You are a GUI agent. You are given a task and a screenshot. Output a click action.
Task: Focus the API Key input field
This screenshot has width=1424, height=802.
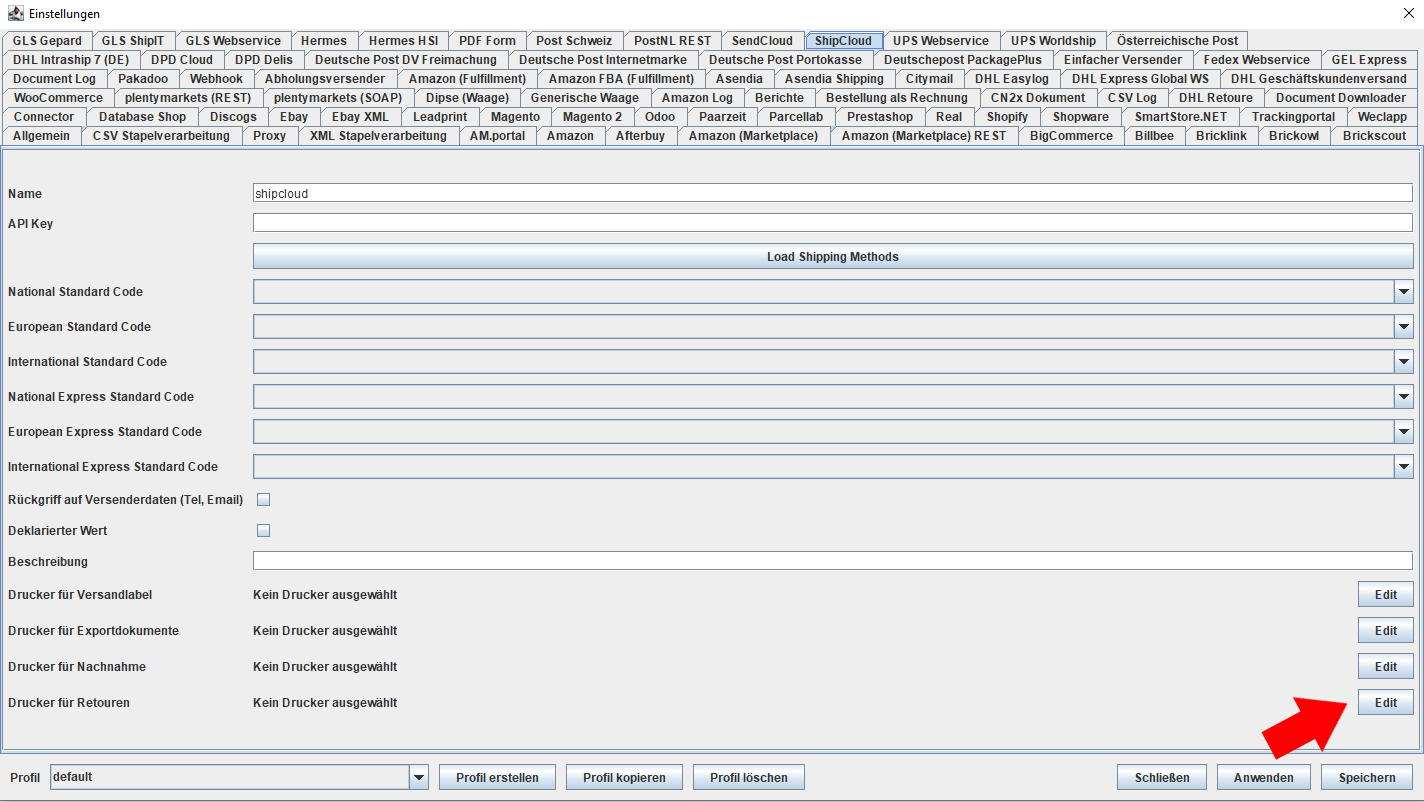[x=833, y=223]
